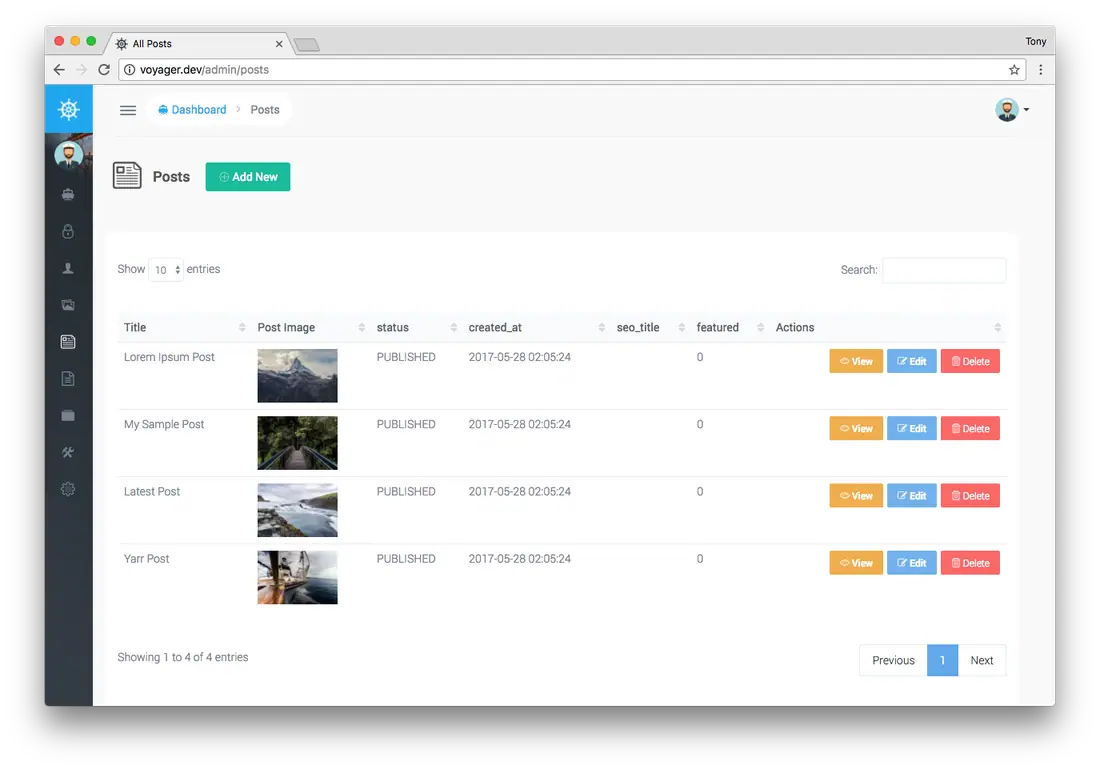Click the browser address bar
This screenshot has width=1100, height=770.
pos(572,69)
